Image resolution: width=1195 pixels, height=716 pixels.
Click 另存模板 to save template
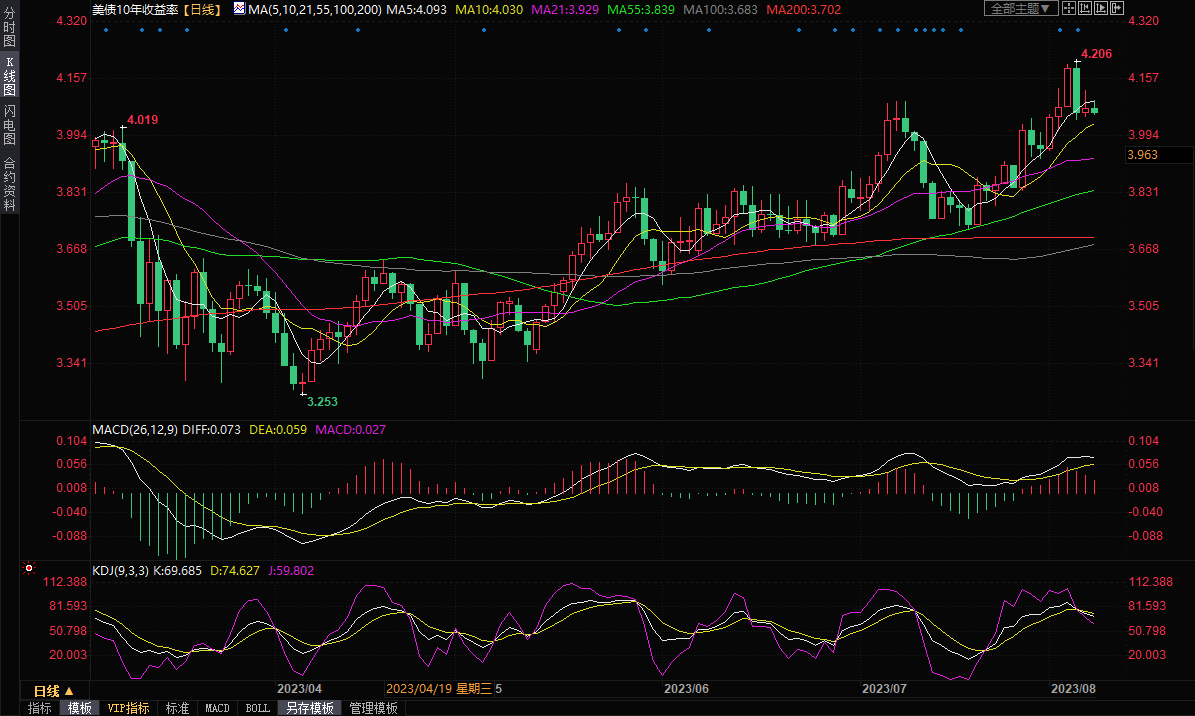[x=309, y=708]
